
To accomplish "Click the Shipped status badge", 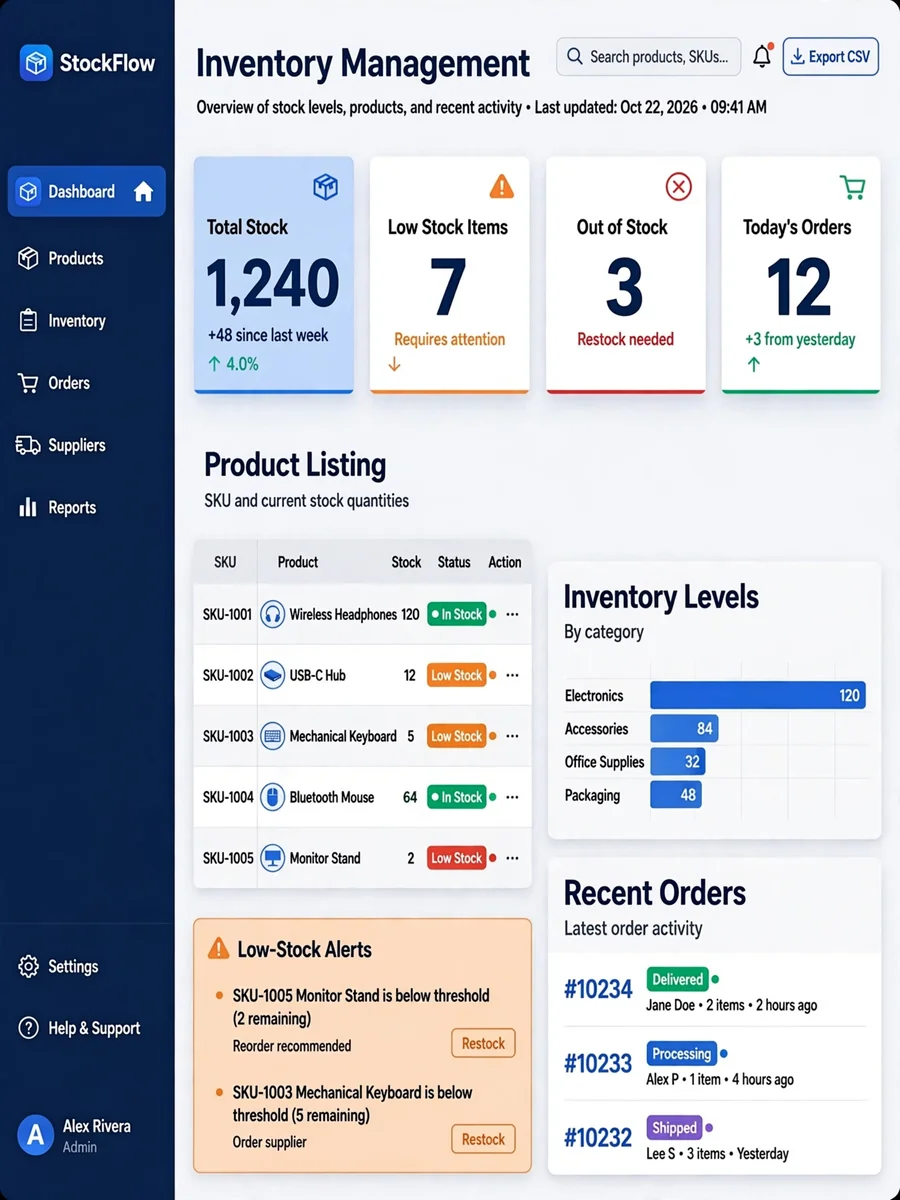I will pos(674,1128).
